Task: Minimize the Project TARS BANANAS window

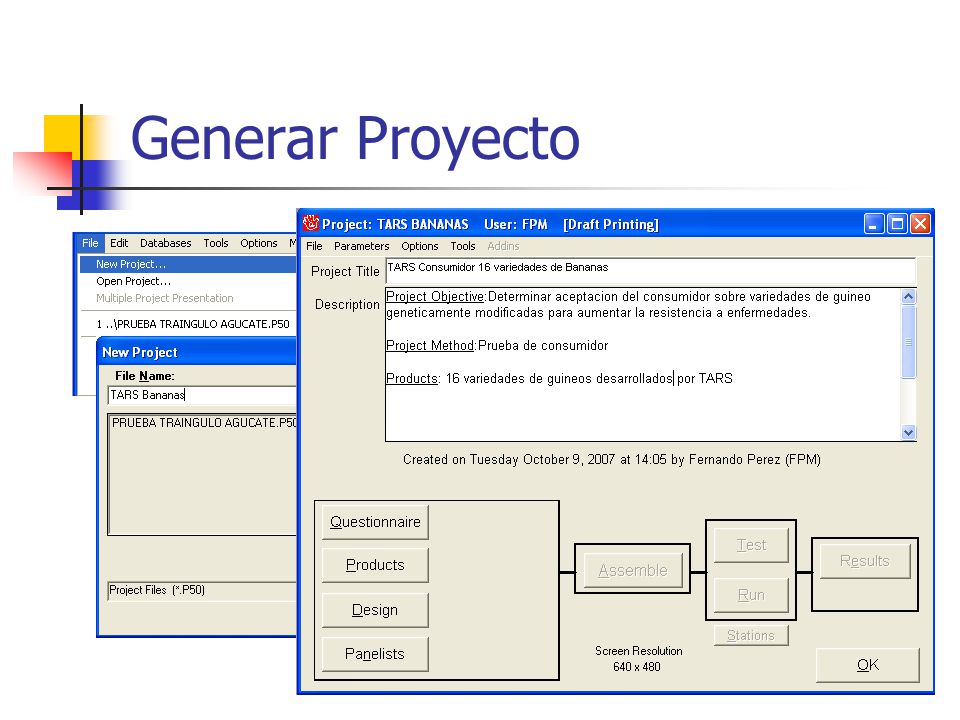Action: tap(874, 224)
